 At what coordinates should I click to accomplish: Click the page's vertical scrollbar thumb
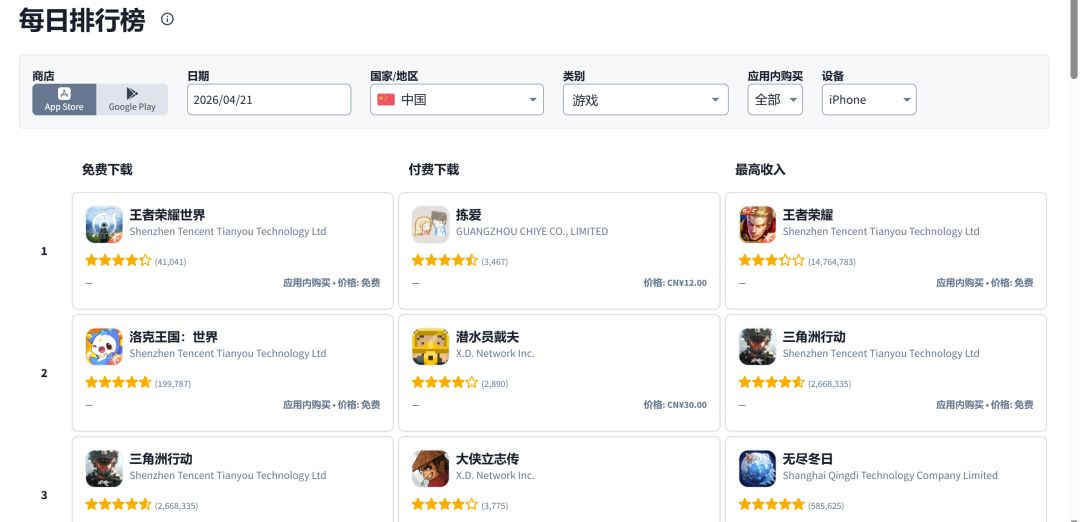[1074, 40]
